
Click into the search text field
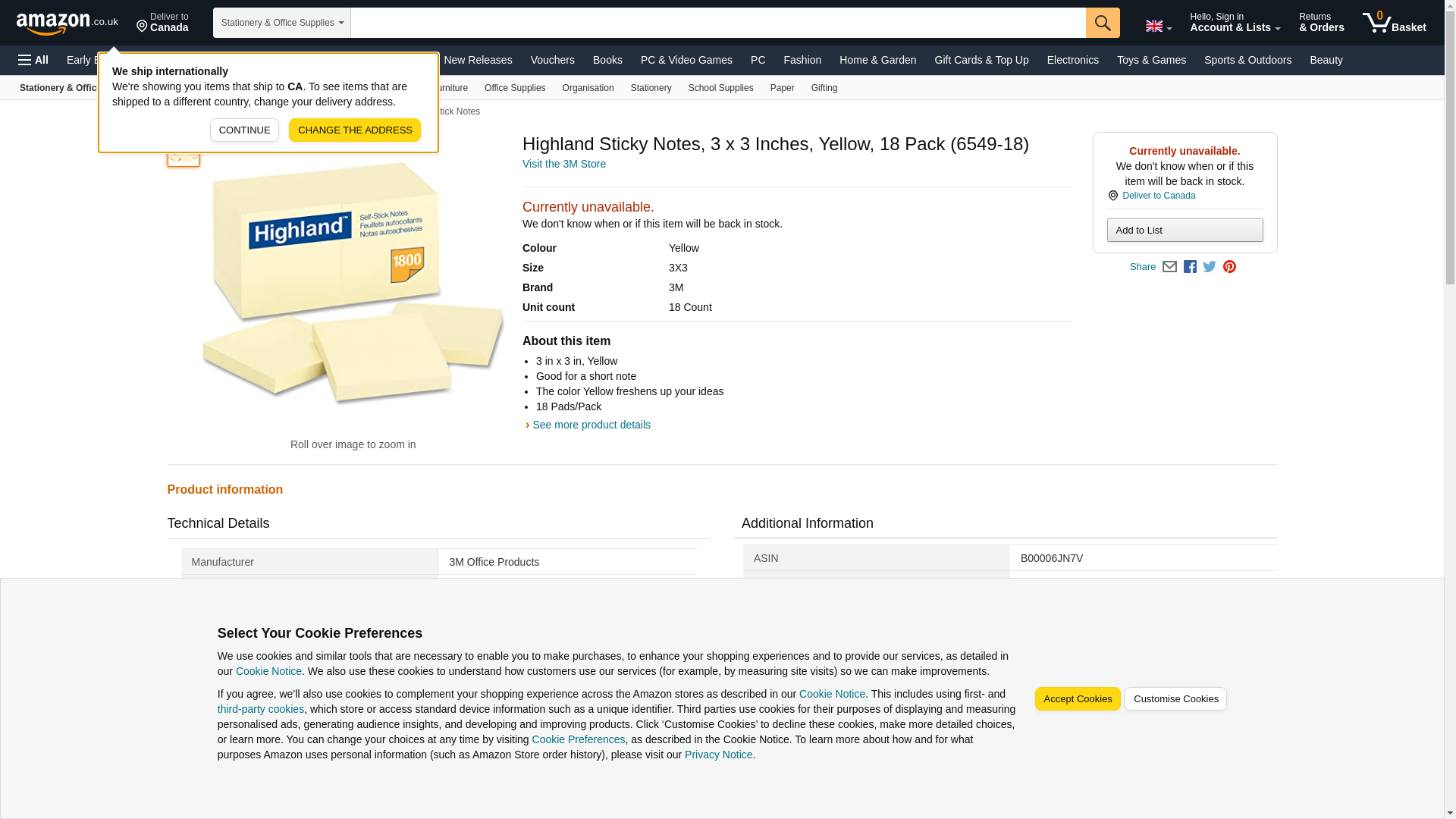[x=717, y=23]
